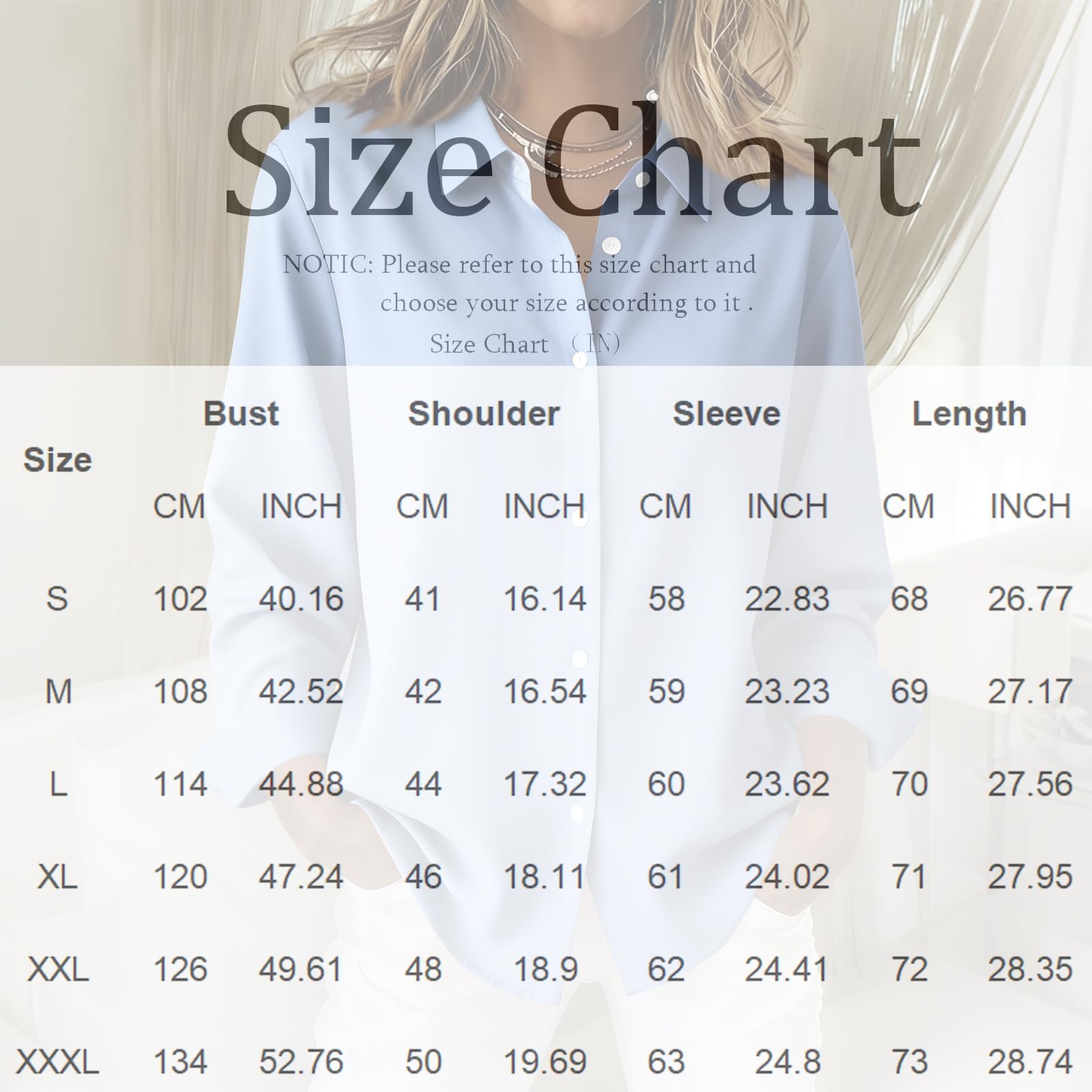Select the bust value 114 for L
Image resolution: width=1092 pixels, height=1092 pixels.
click(180, 784)
